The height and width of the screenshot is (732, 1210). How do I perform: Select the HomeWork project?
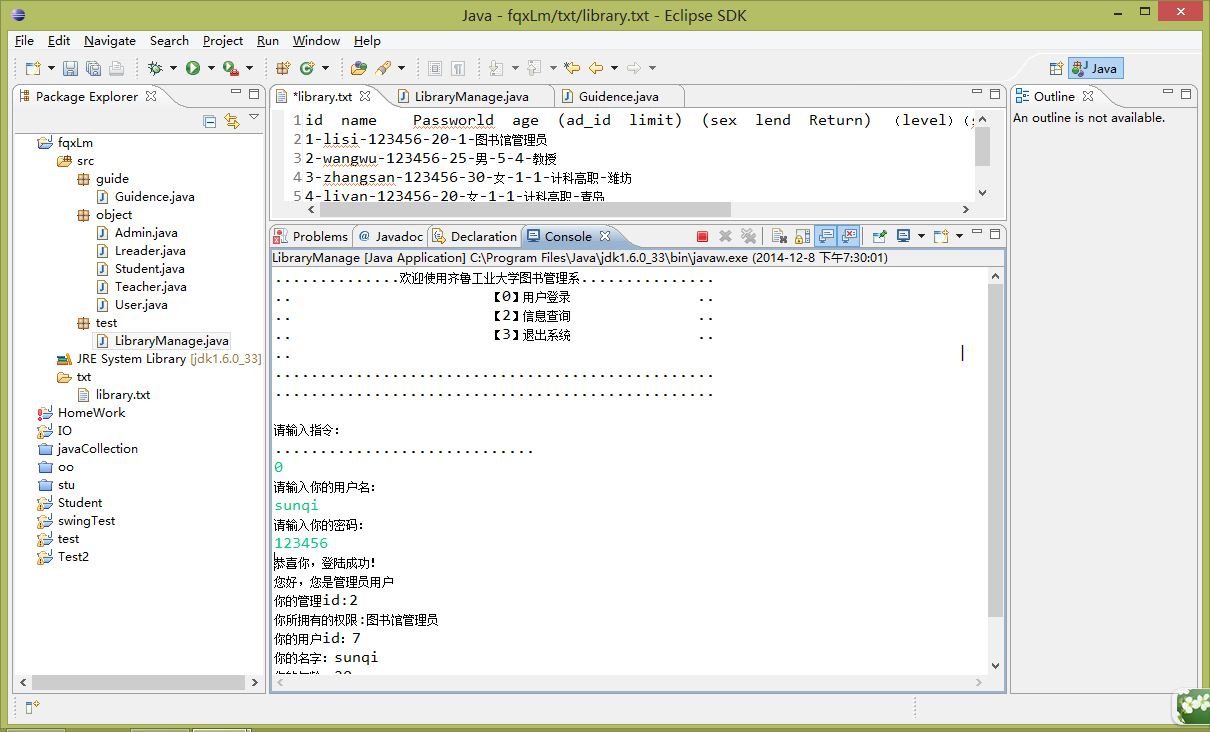(81, 413)
